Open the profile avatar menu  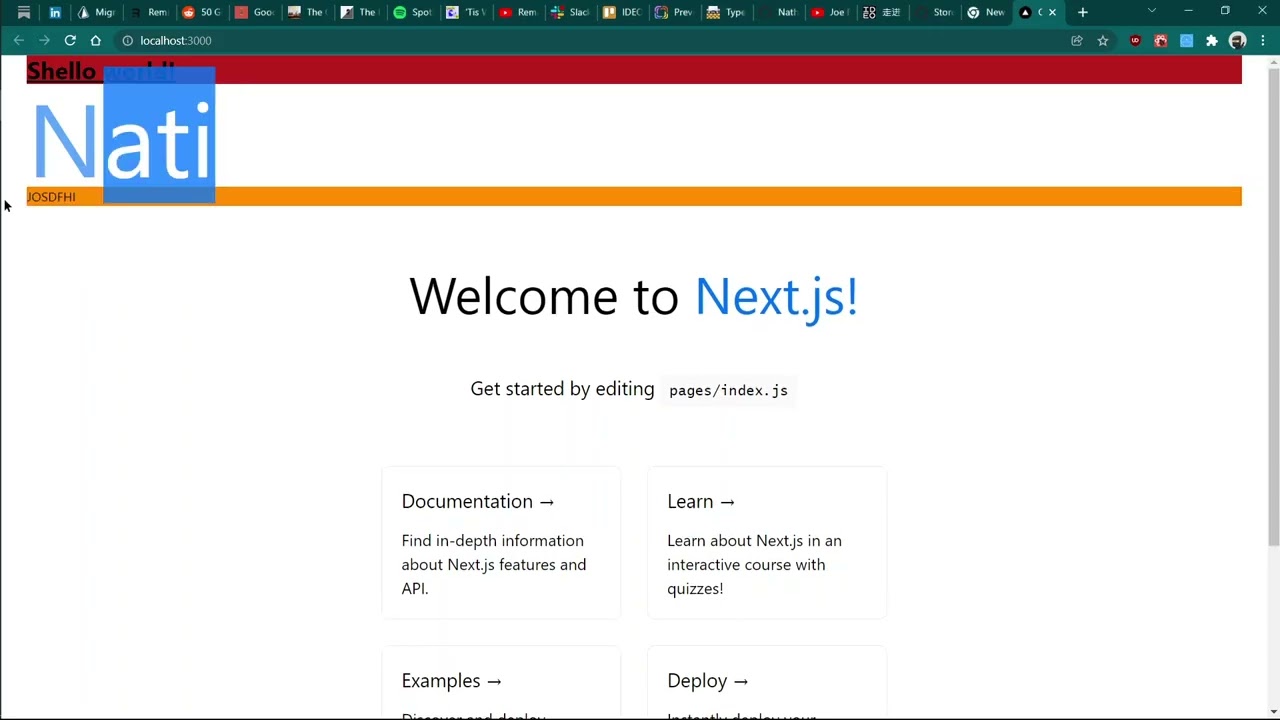click(1238, 41)
